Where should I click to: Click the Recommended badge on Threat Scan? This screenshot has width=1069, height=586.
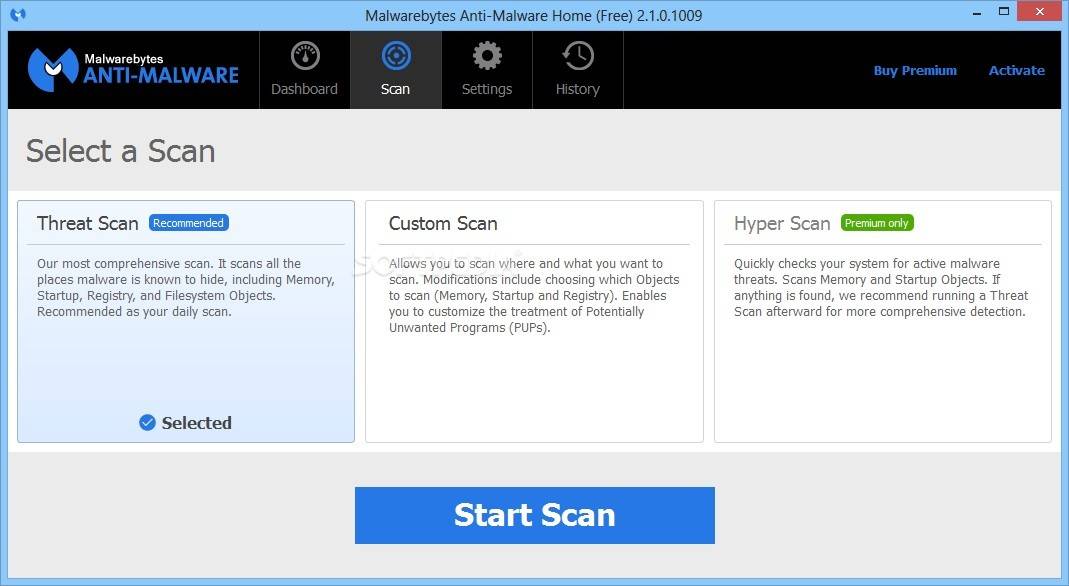[188, 223]
